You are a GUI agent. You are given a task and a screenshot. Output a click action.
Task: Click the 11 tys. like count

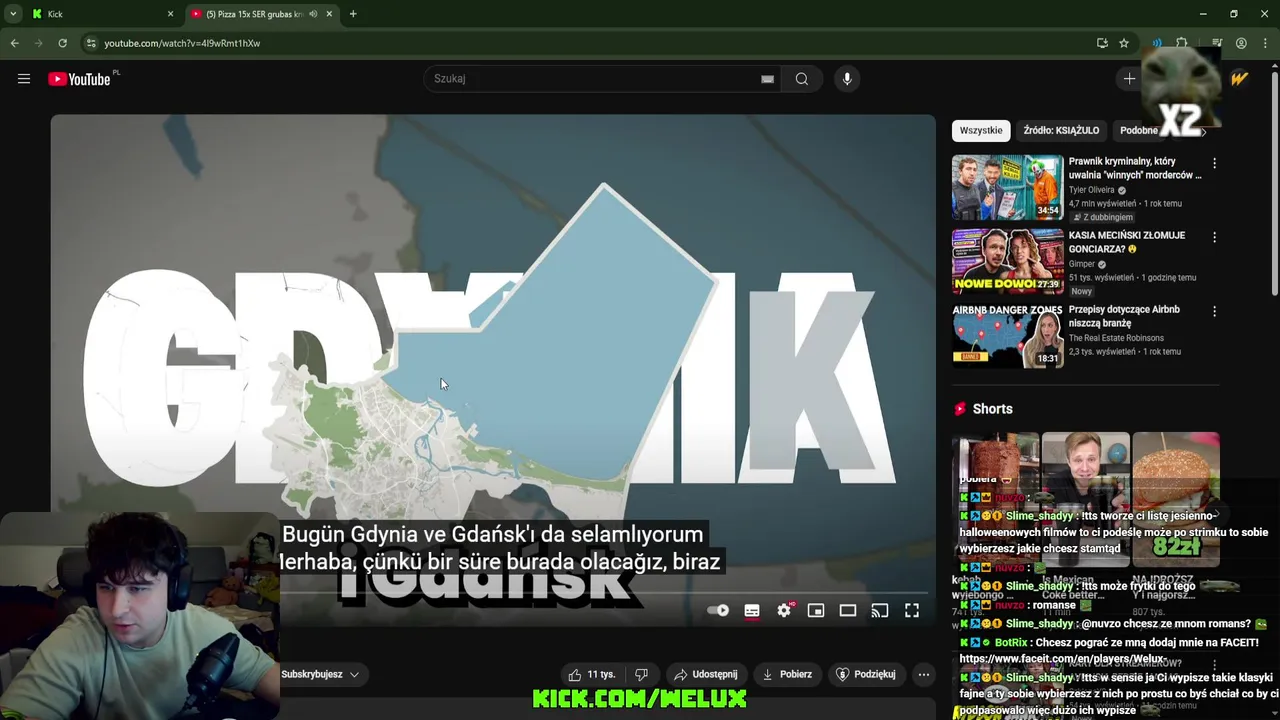601,674
